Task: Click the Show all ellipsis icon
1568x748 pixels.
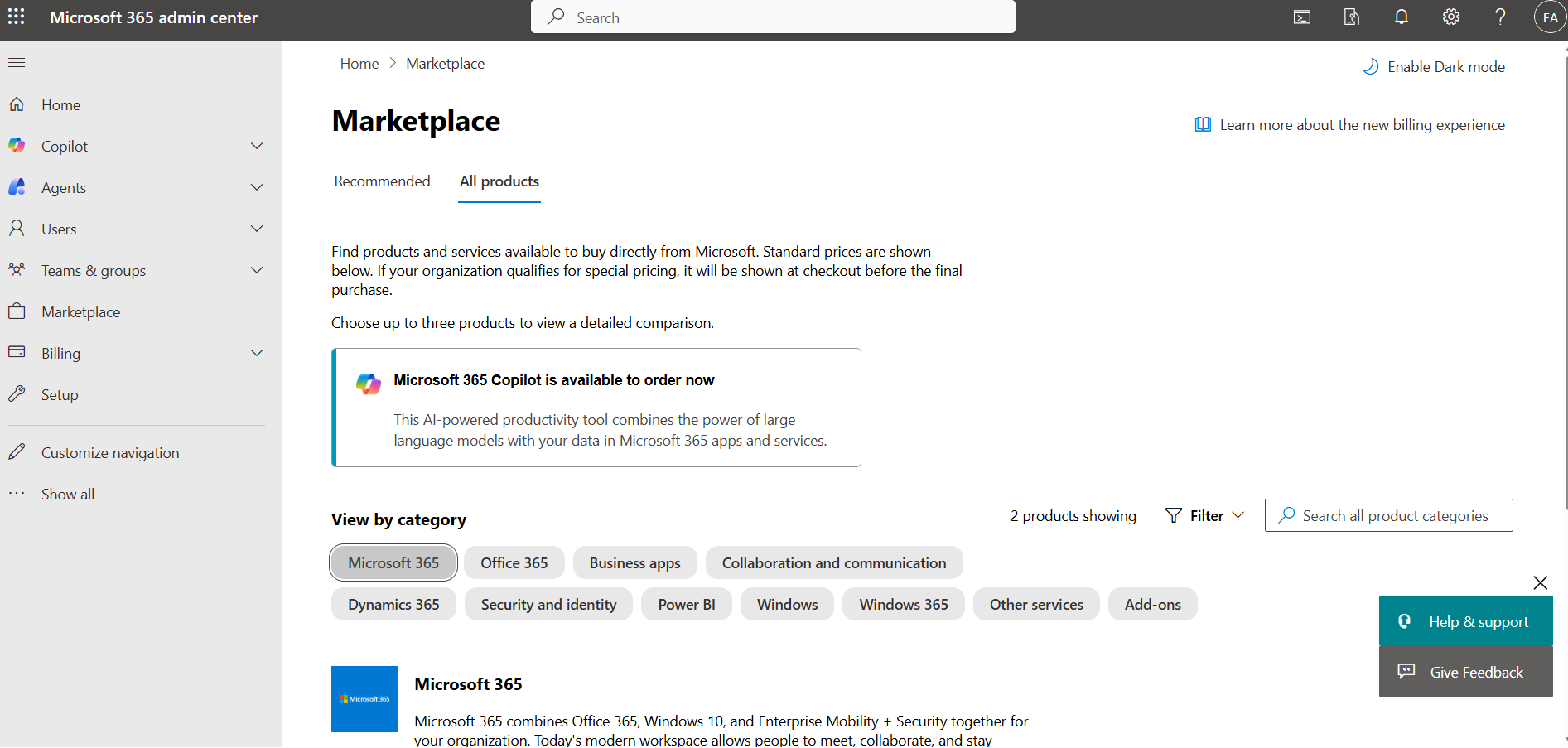Action: [17, 494]
